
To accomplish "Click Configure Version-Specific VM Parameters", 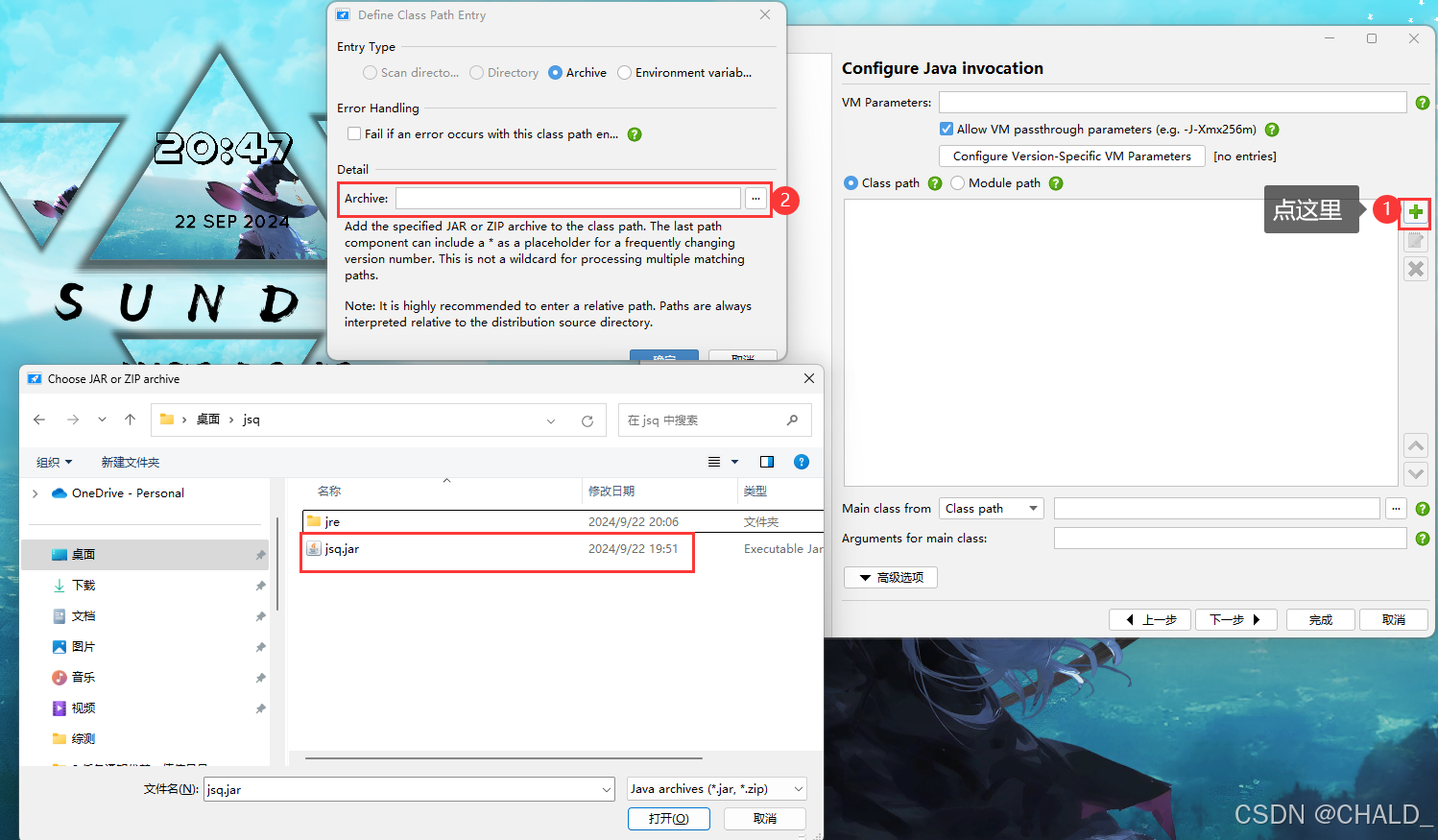I will (x=1071, y=156).
